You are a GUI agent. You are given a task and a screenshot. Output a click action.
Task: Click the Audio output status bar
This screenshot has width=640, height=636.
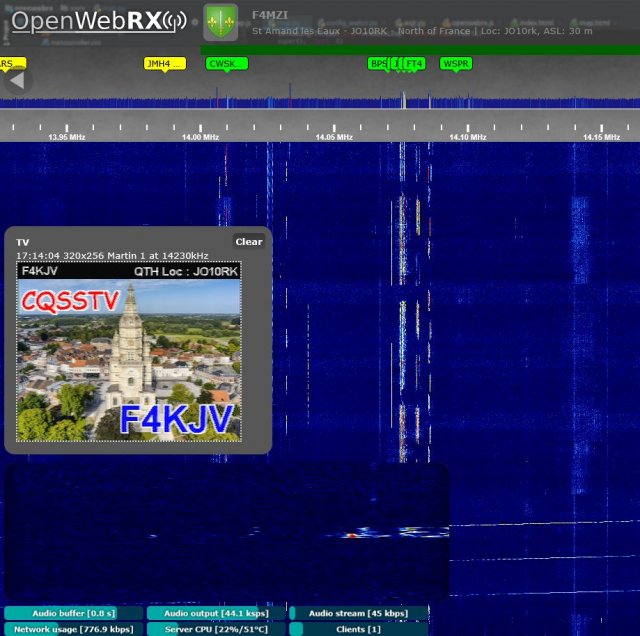[x=216, y=613]
